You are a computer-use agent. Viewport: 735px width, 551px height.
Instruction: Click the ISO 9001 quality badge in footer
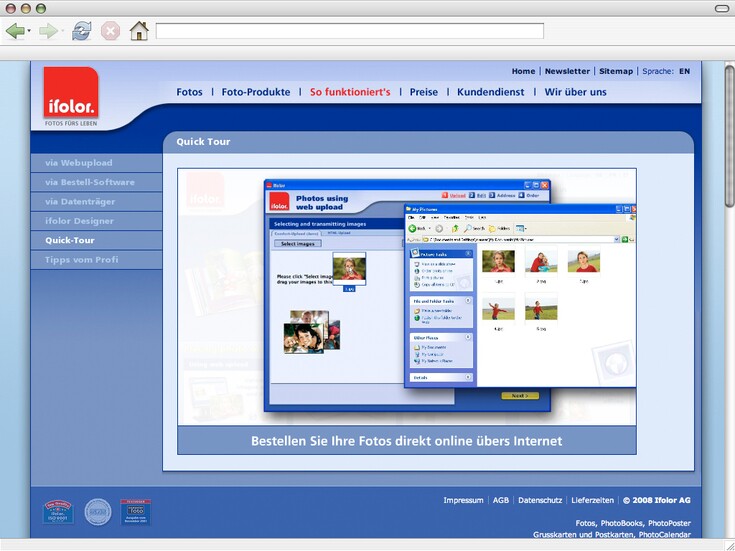pos(58,512)
